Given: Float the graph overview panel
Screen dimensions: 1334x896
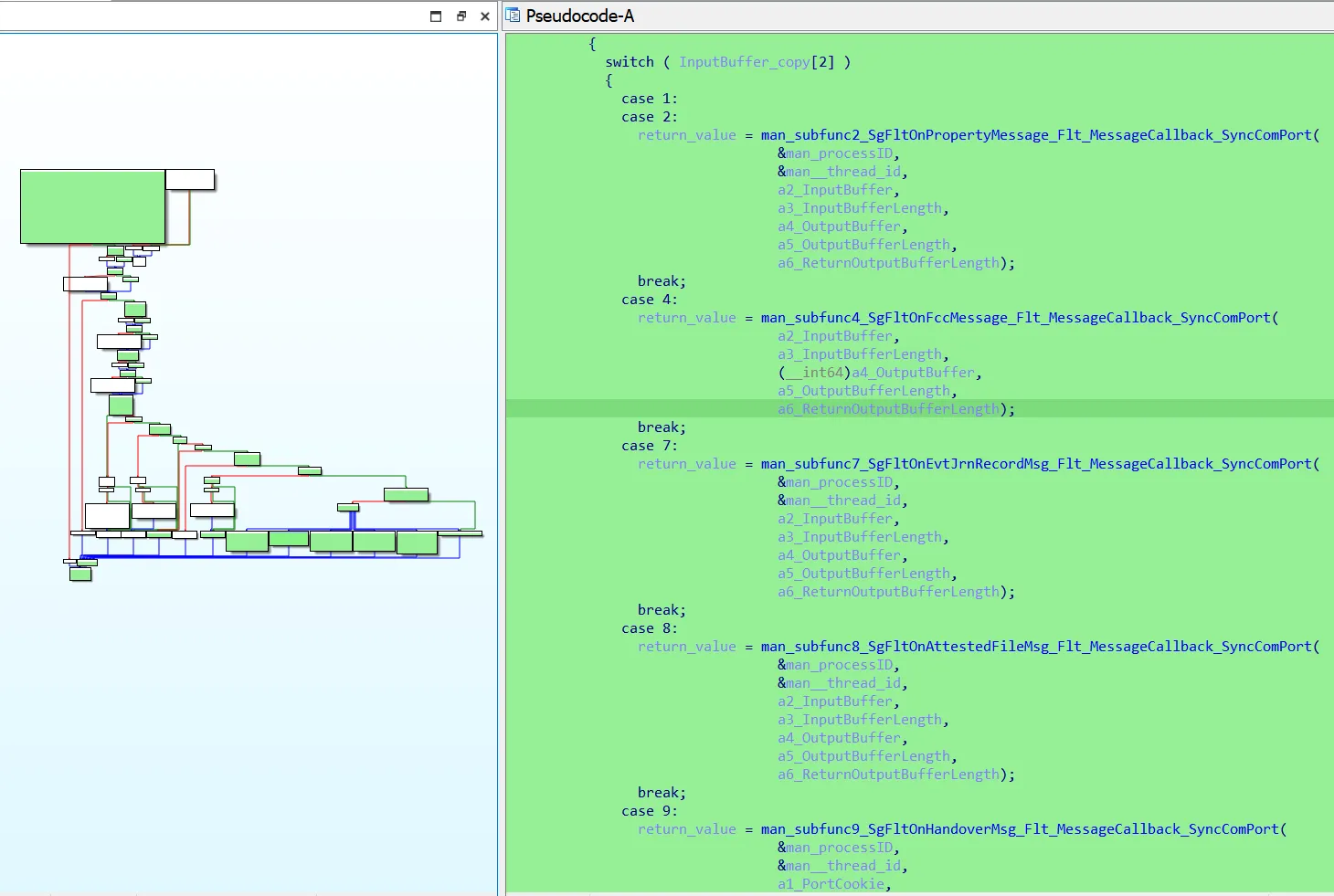Looking at the screenshot, I should pos(461,16).
